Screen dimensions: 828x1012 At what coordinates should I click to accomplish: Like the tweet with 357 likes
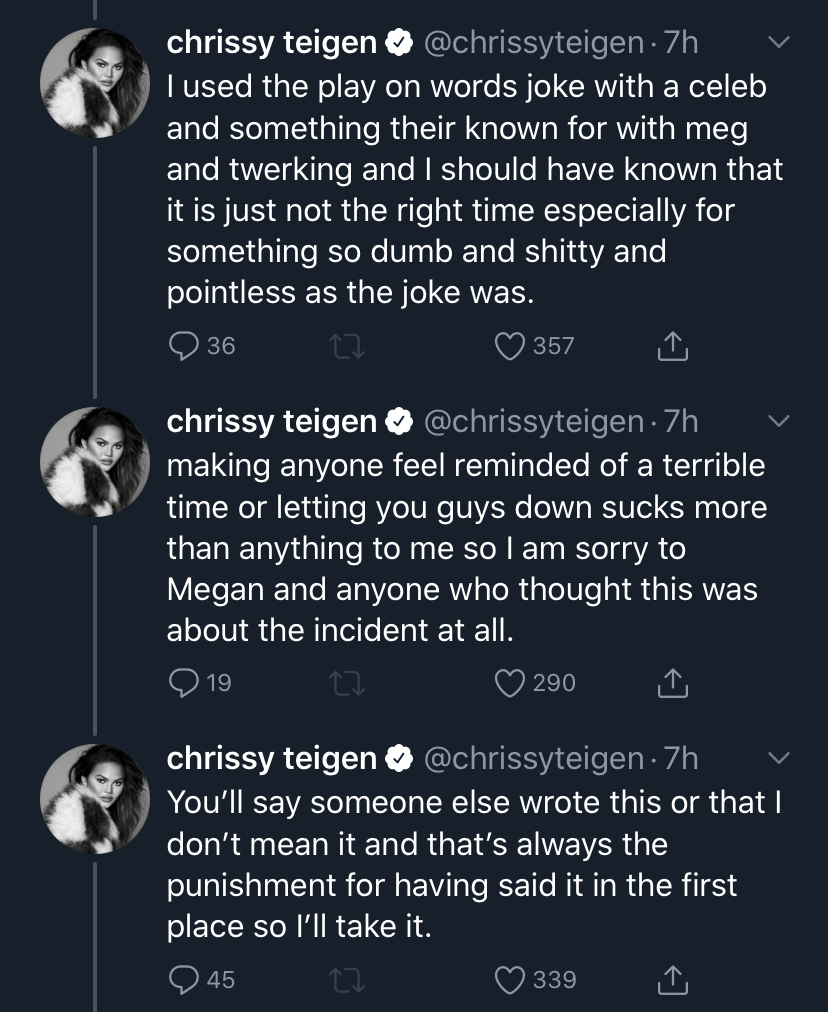pyautogui.click(x=511, y=346)
